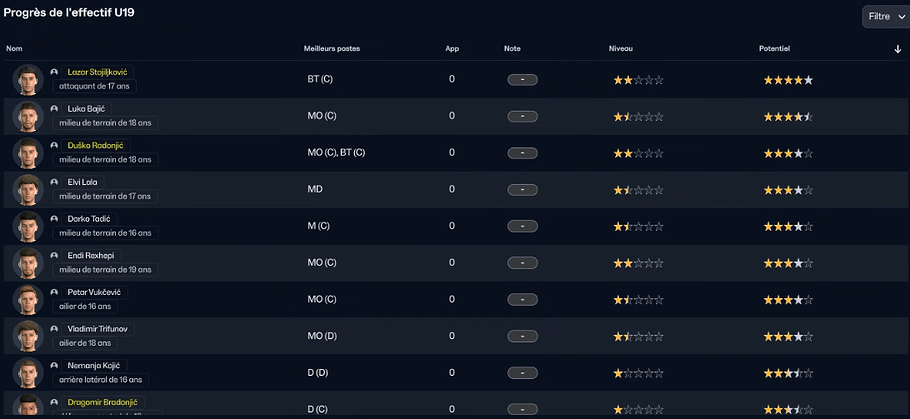Open Nemanja Kojić player profile link
This screenshot has width=910, height=419.
pyautogui.click(x=93, y=365)
